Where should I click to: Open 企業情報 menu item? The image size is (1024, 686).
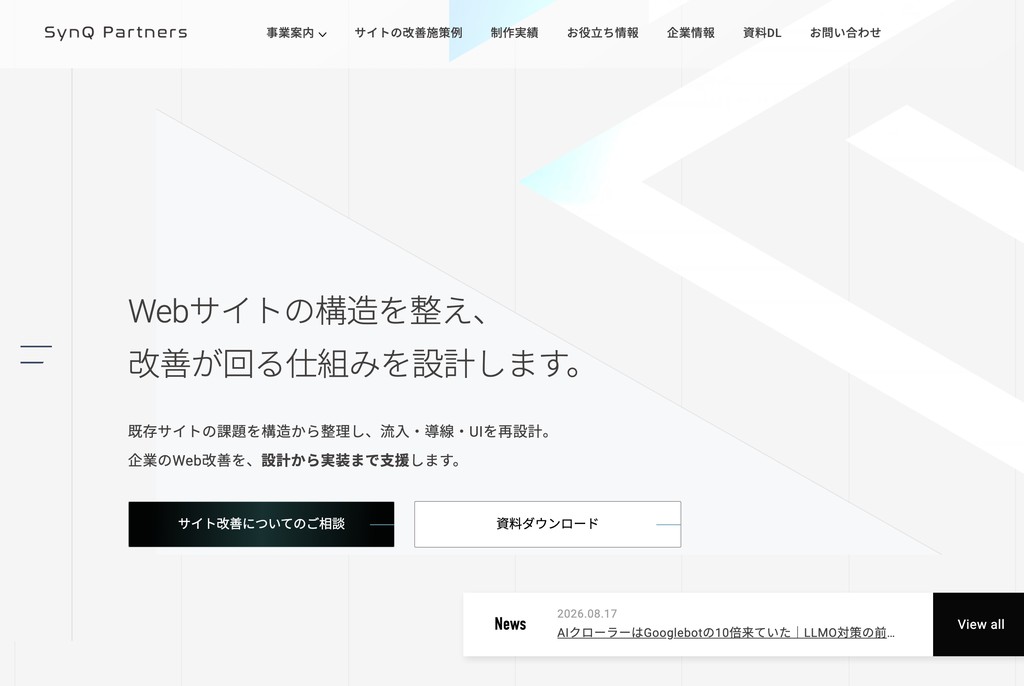(x=690, y=33)
